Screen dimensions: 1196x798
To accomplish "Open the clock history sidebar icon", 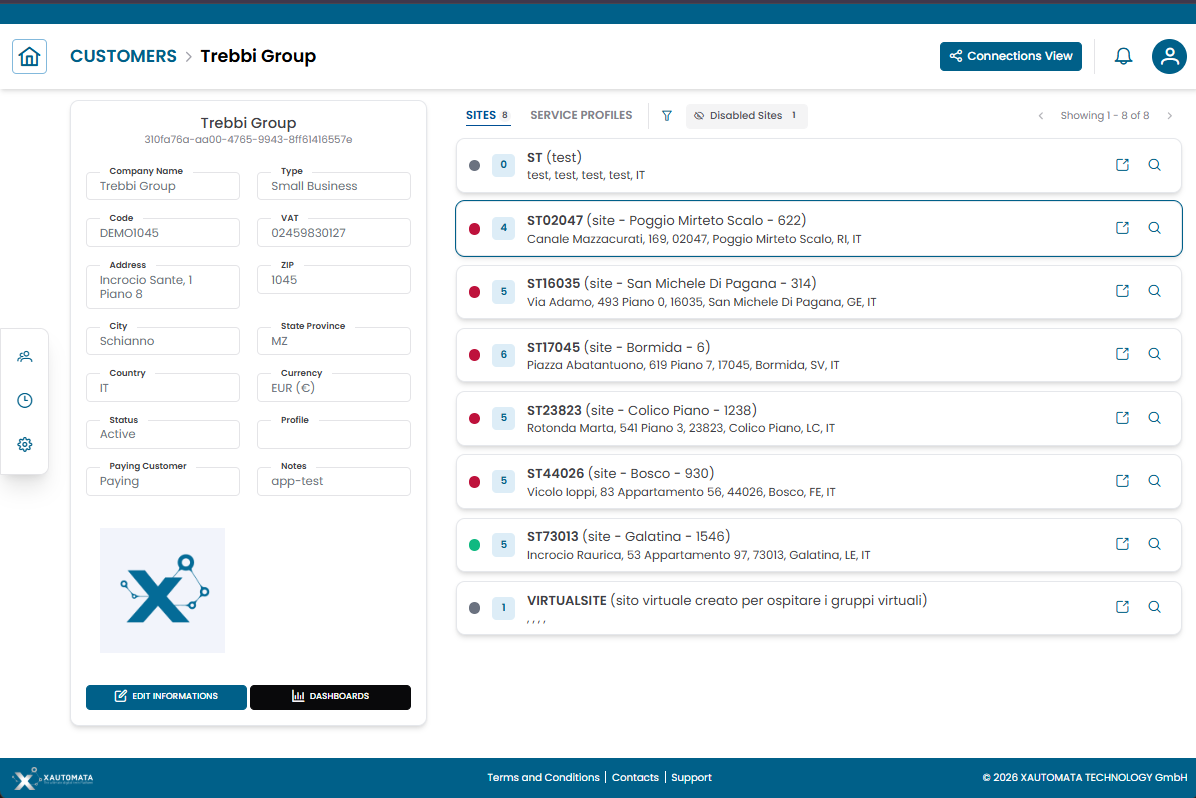I will 25,400.
